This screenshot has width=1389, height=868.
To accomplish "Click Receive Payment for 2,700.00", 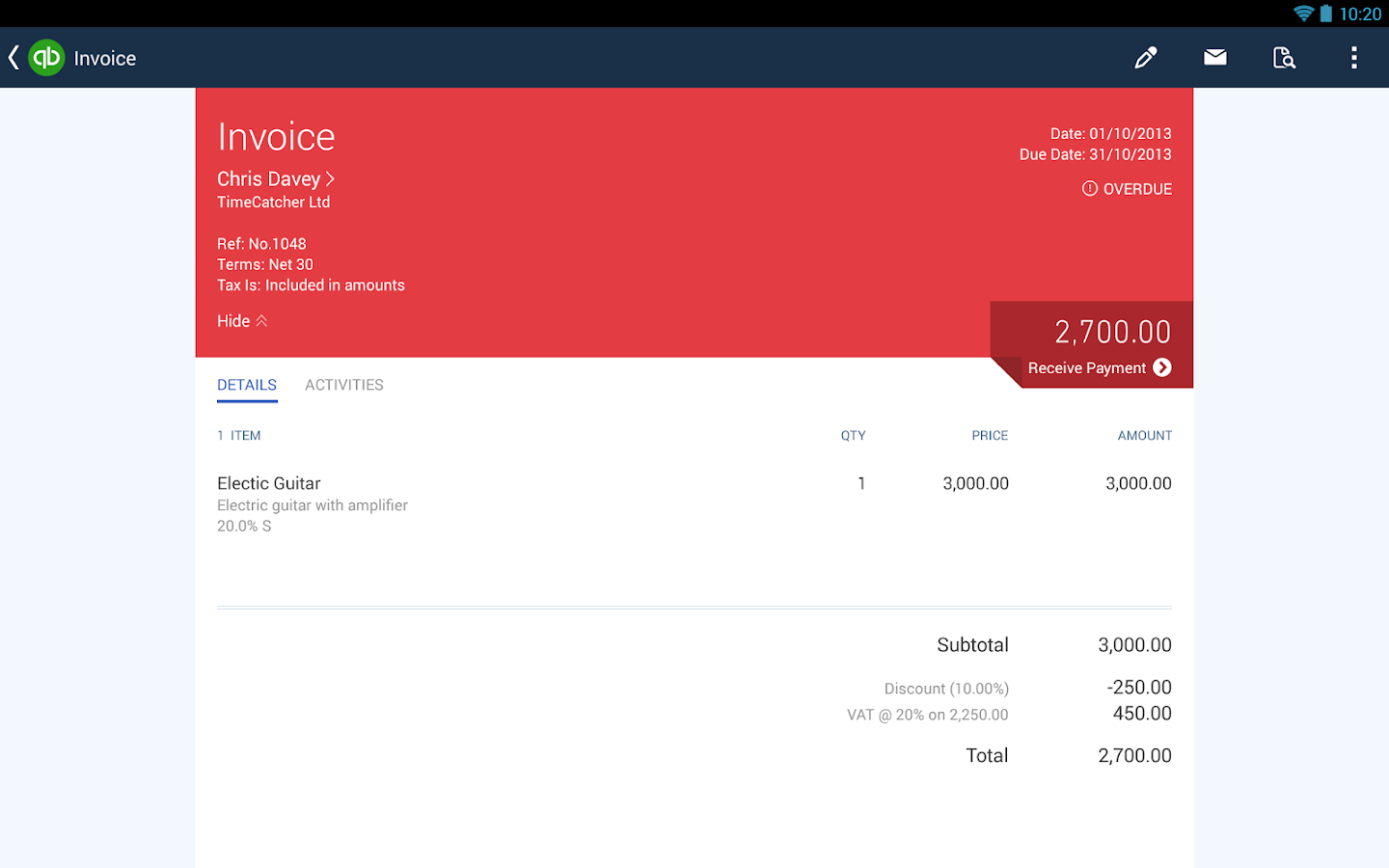I will click(1089, 367).
